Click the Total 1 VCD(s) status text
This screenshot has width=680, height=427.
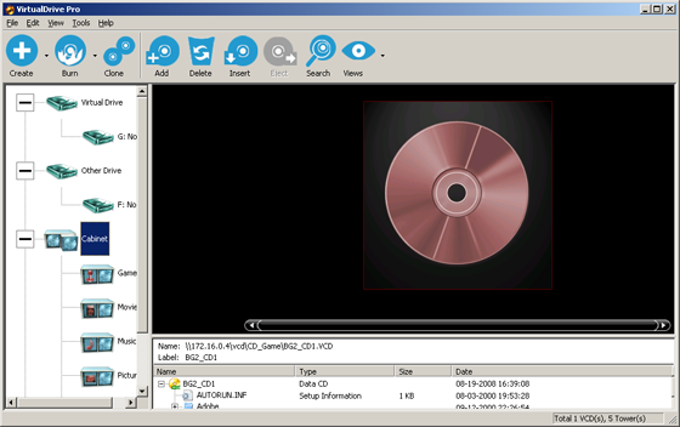[x=599, y=418]
